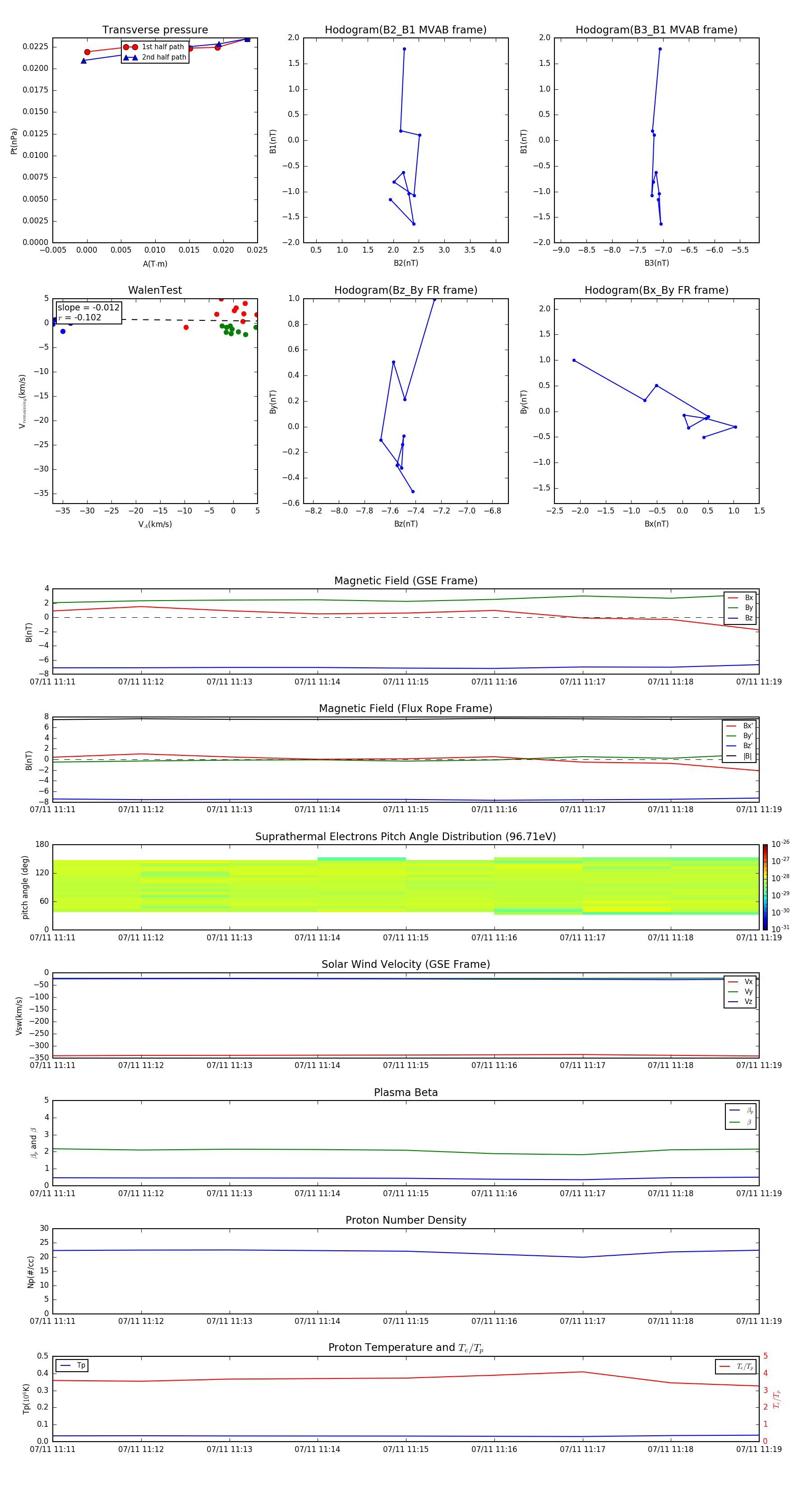812x1489 pixels.
Task: Click the 'Plasma Beta' panel title
Action: (406, 1093)
